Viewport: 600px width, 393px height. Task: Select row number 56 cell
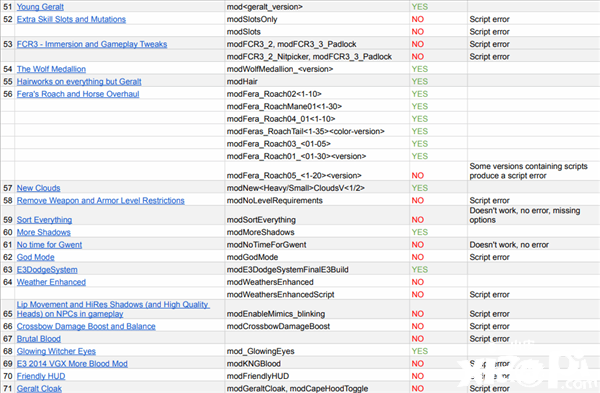(x=8, y=94)
